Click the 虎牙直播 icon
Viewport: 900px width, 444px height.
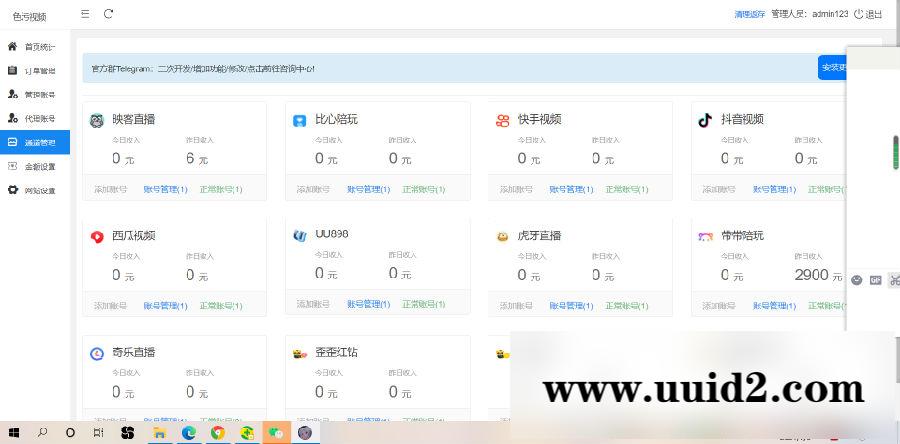pyautogui.click(x=503, y=236)
